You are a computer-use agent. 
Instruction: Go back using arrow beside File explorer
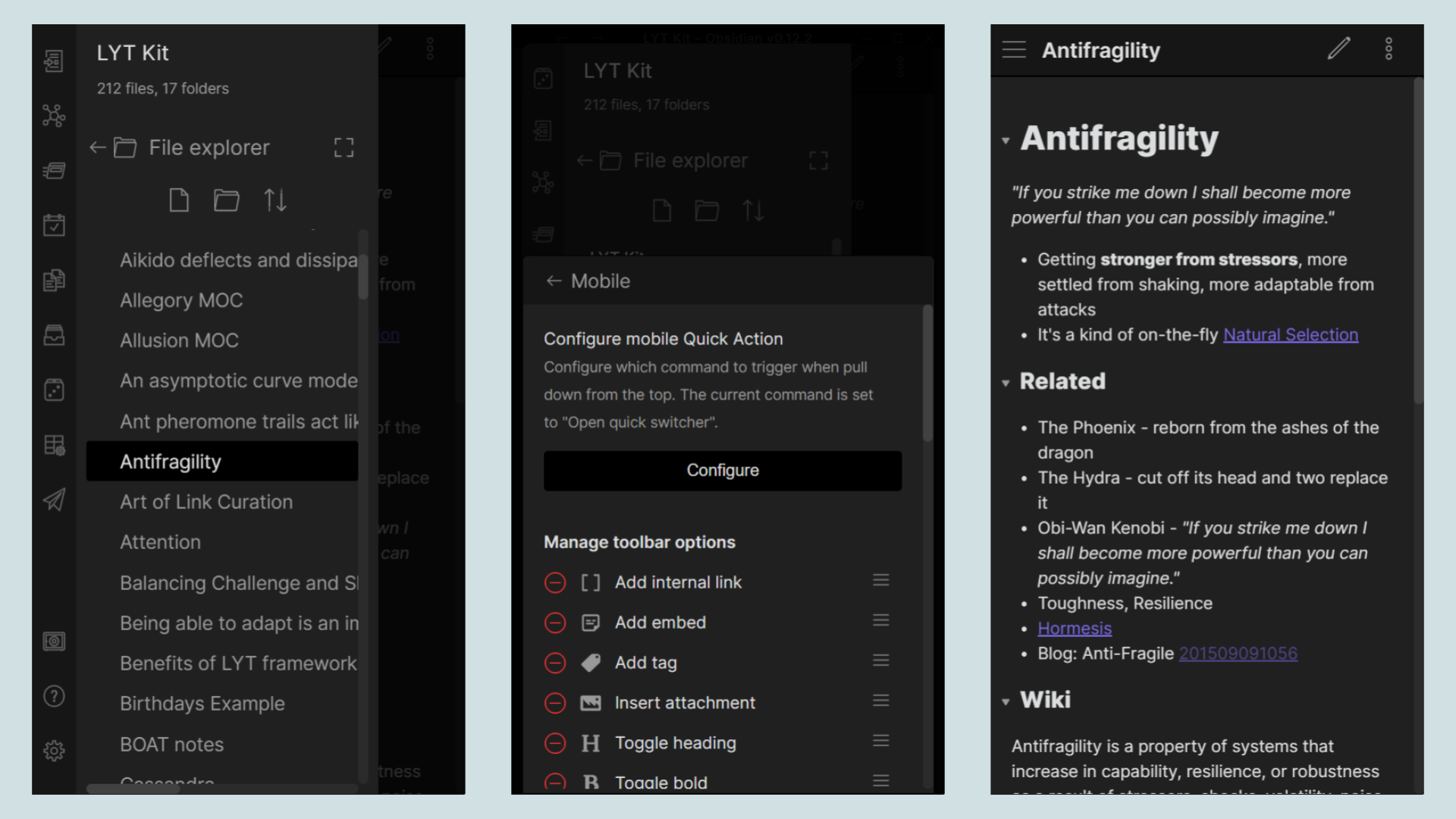pos(97,147)
